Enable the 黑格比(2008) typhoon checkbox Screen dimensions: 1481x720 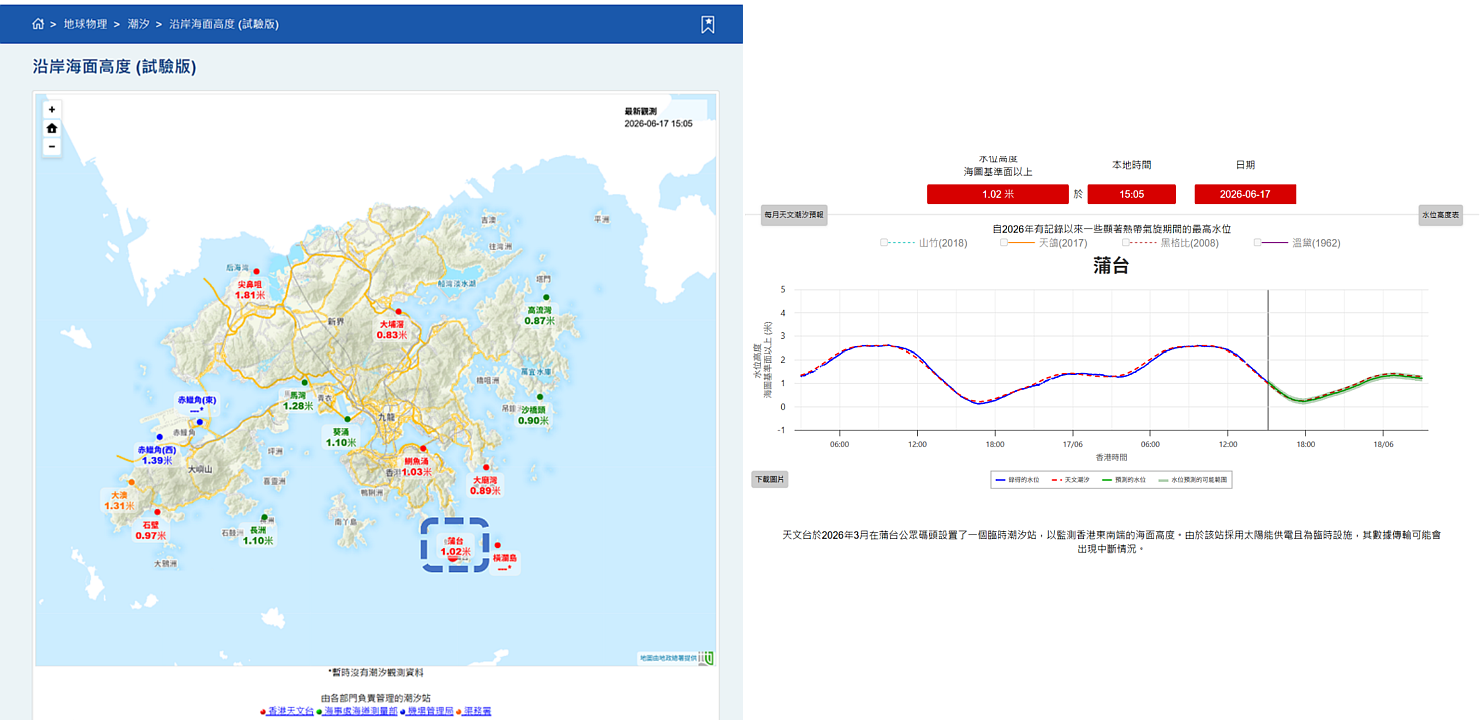click(x=1126, y=242)
